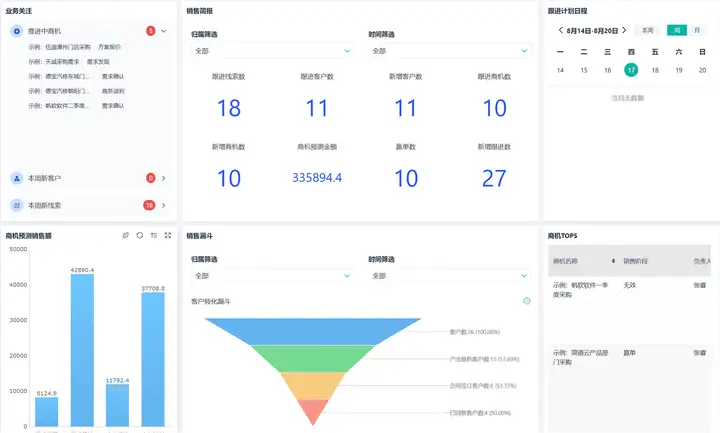Open 归属筛选 dropdown in 销售漏斗 panel

[272, 276]
